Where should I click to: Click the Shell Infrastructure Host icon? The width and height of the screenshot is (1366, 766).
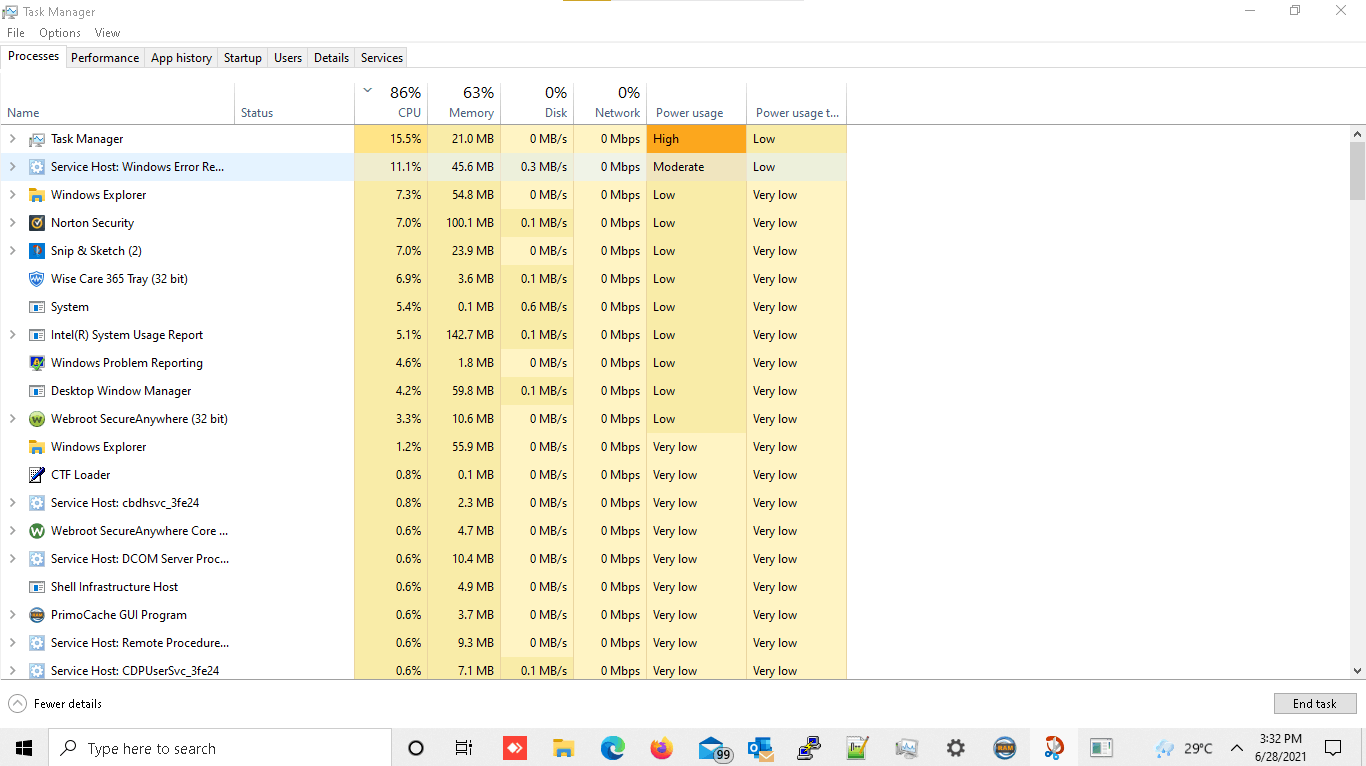pos(37,587)
